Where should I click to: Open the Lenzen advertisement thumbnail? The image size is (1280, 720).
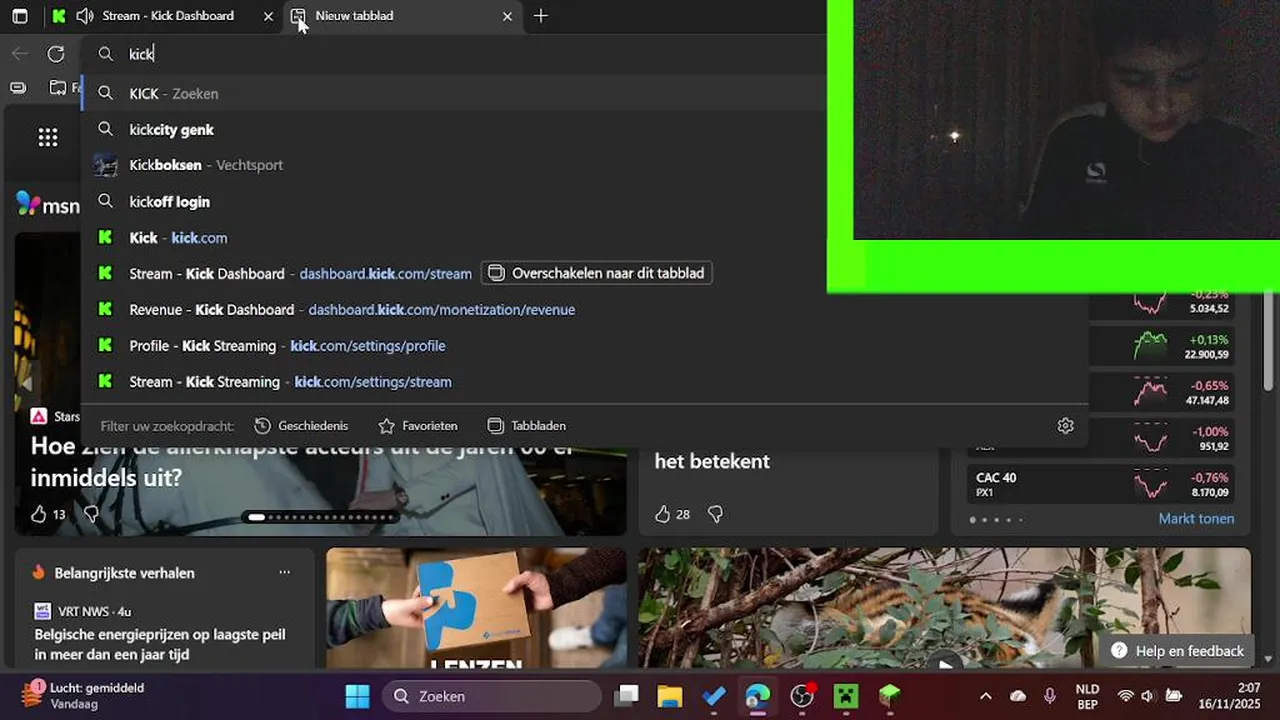pyautogui.click(x=476, y=608)
